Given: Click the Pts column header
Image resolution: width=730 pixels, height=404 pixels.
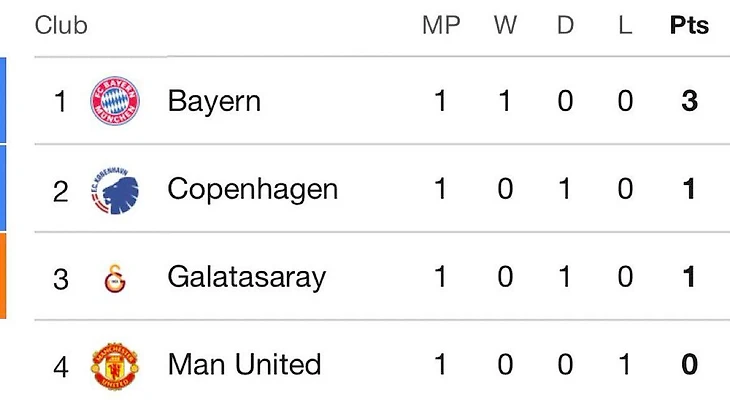Looking at the screenshot, I should [x=689, y=25].
